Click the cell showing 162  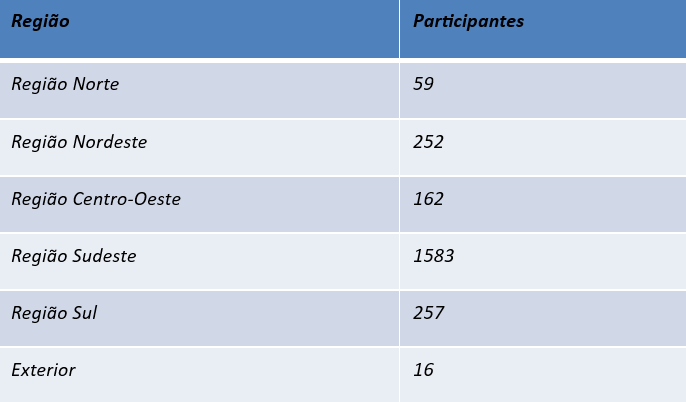tap(543, 204)
